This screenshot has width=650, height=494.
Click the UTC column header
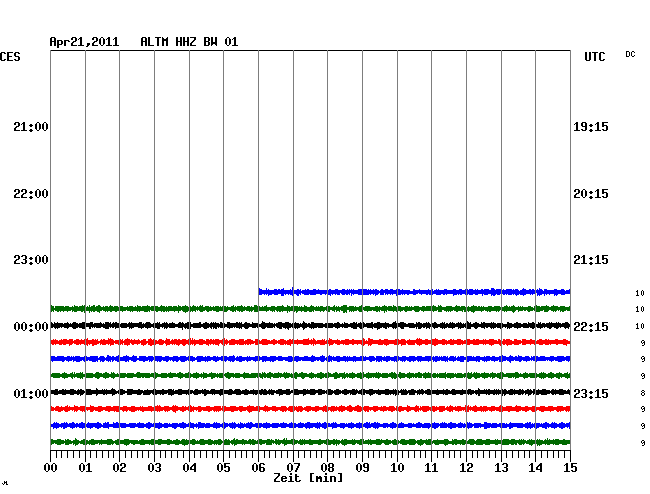594,57
